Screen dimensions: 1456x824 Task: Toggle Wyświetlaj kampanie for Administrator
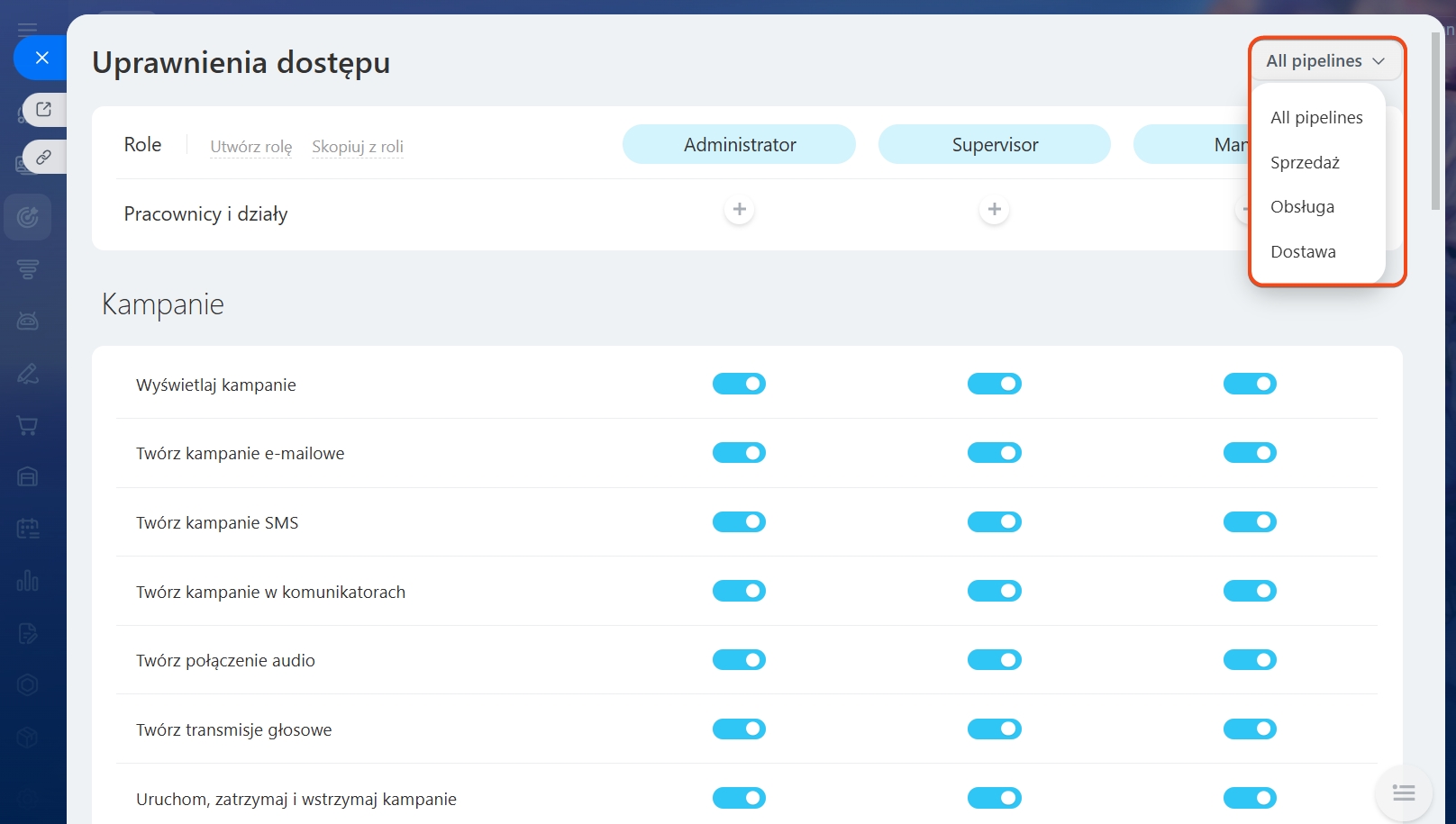tap(739, 384)
